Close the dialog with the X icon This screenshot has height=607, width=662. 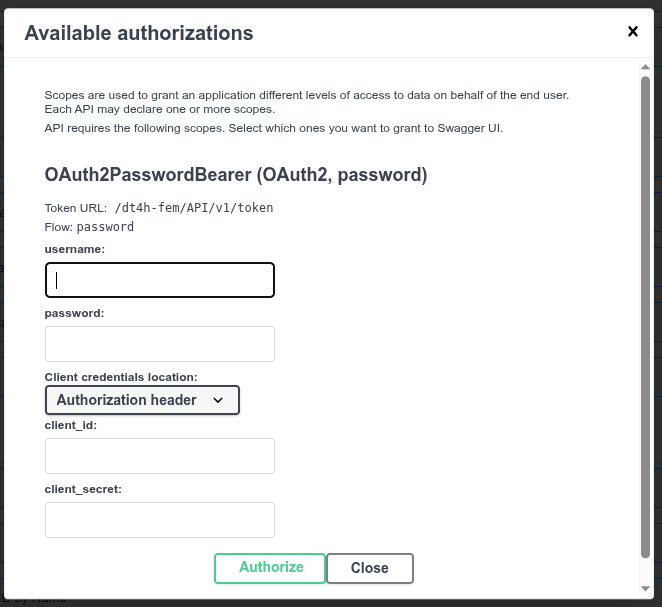pyautogui.click(x=633, y=32)
